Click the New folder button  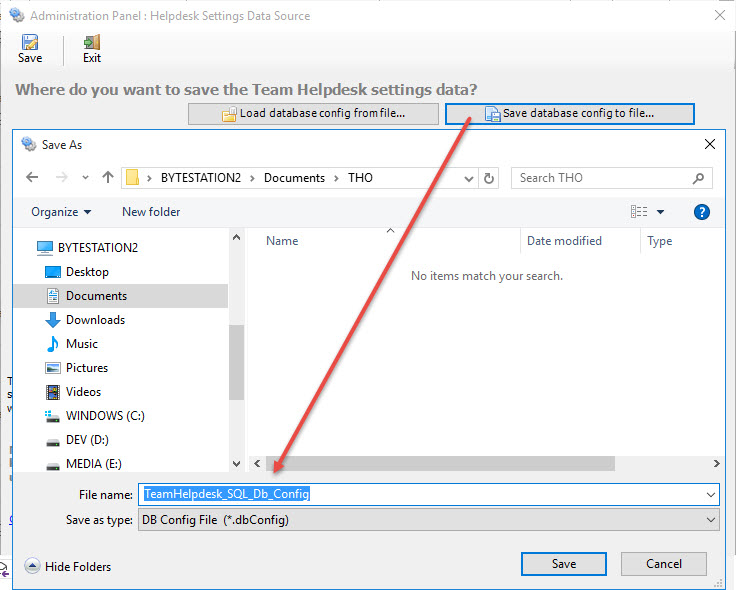pyautogui.click(x=151, y=212)
